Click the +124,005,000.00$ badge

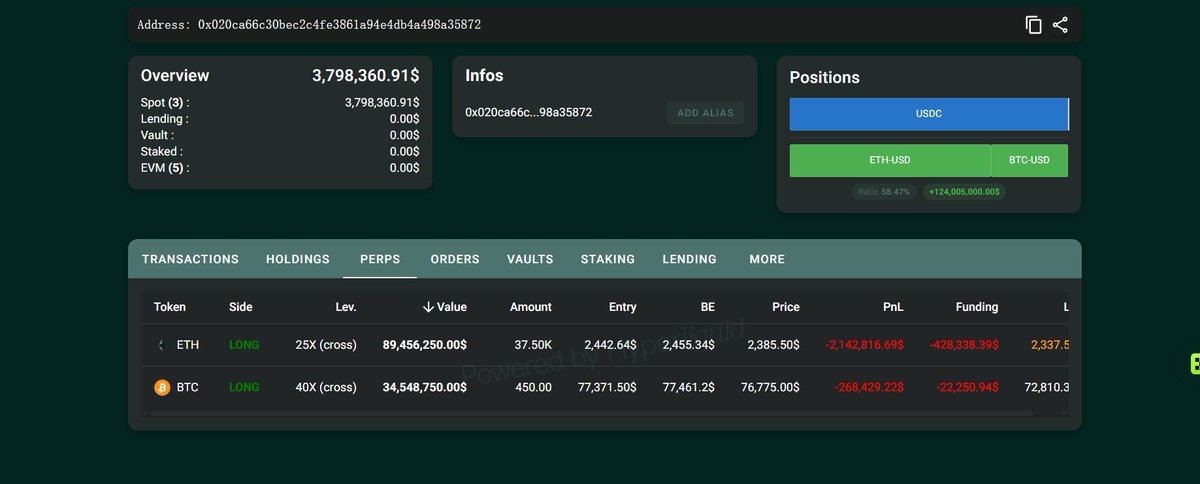click(x=964, y=191)
